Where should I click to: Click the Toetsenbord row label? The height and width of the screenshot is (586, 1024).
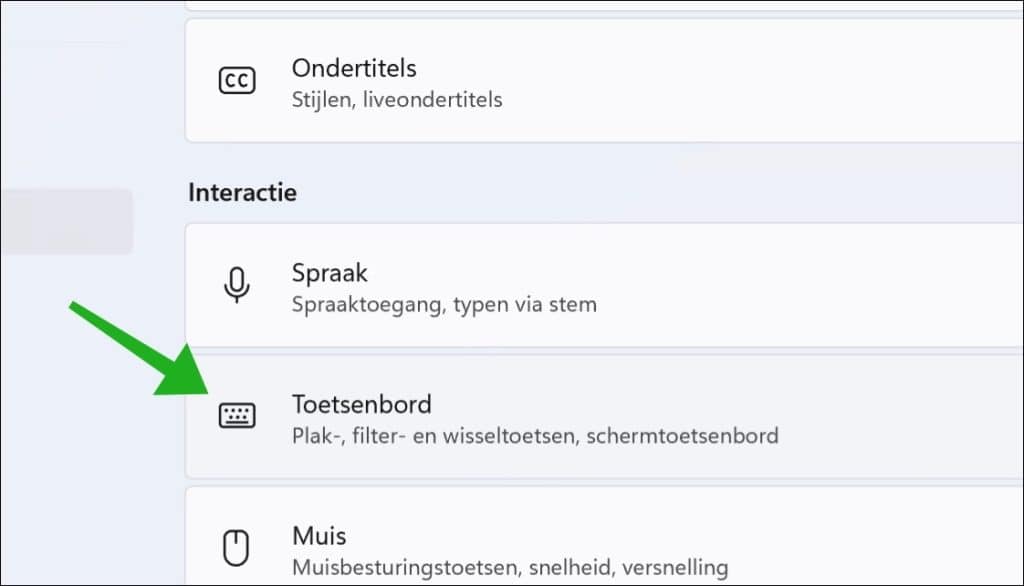361,404
